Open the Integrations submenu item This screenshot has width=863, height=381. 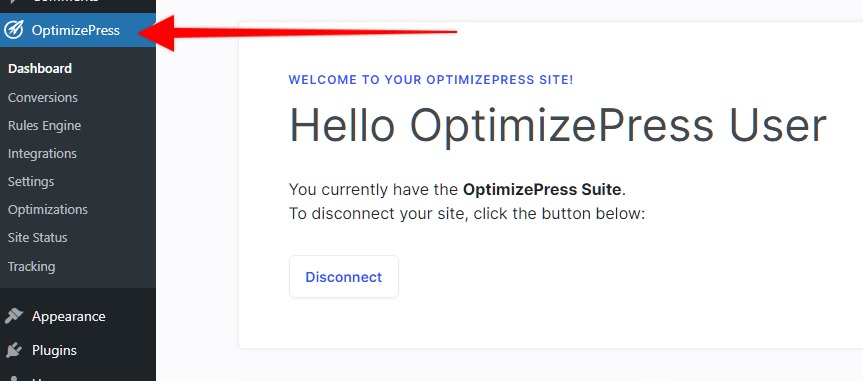tap(42, 154)
